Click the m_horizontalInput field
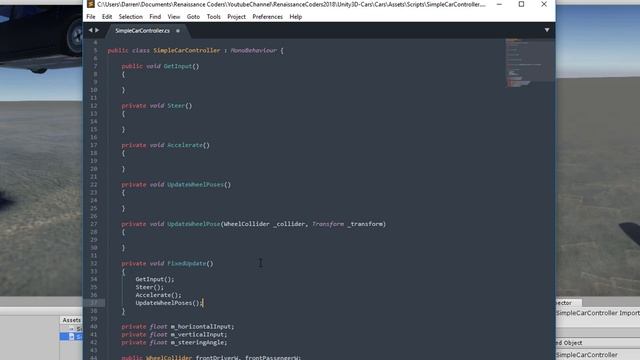This screenshot has height=360, width=640. (202, 327)
